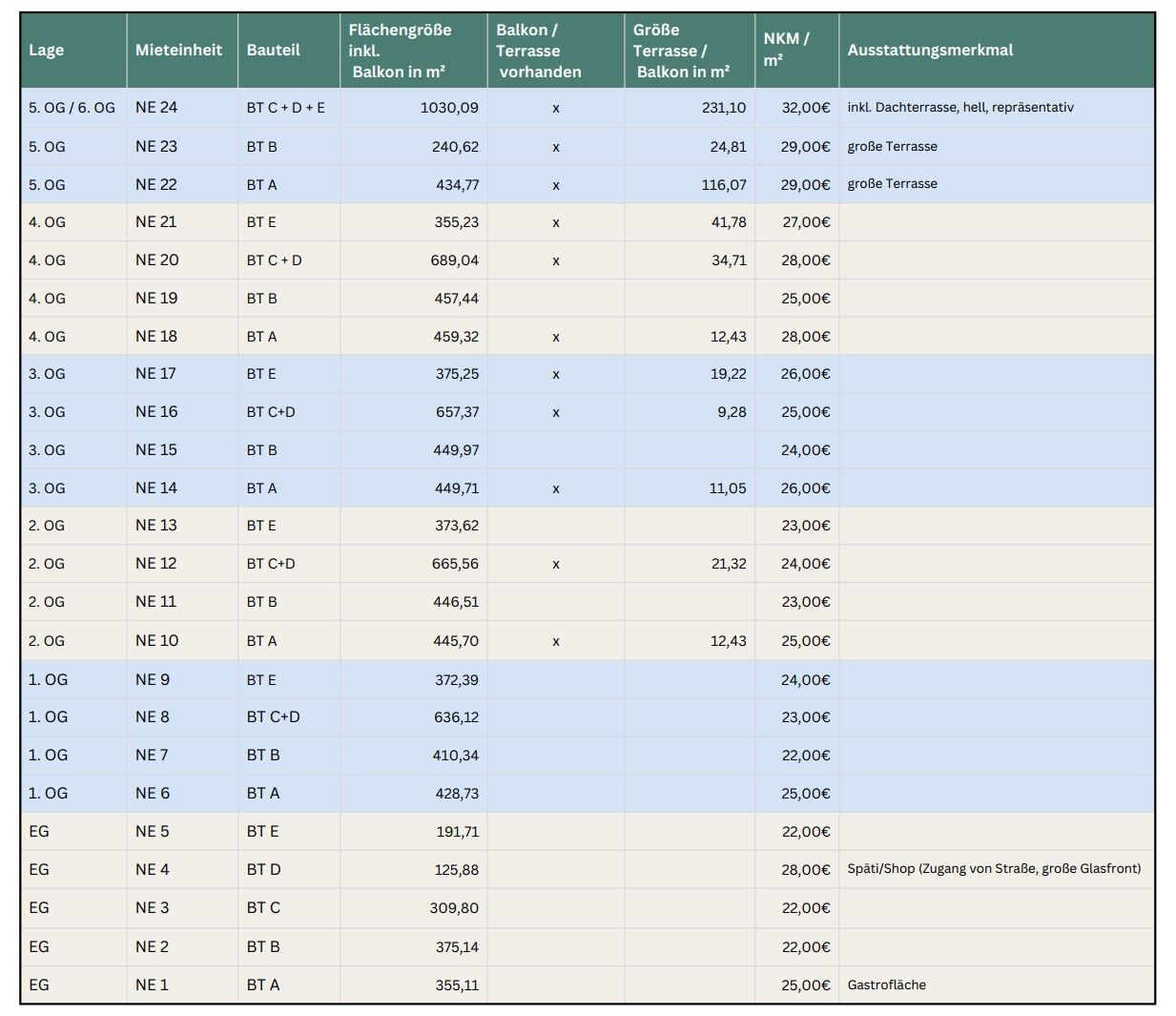Click the 'NE 12' unit cell

click(156, 564)
